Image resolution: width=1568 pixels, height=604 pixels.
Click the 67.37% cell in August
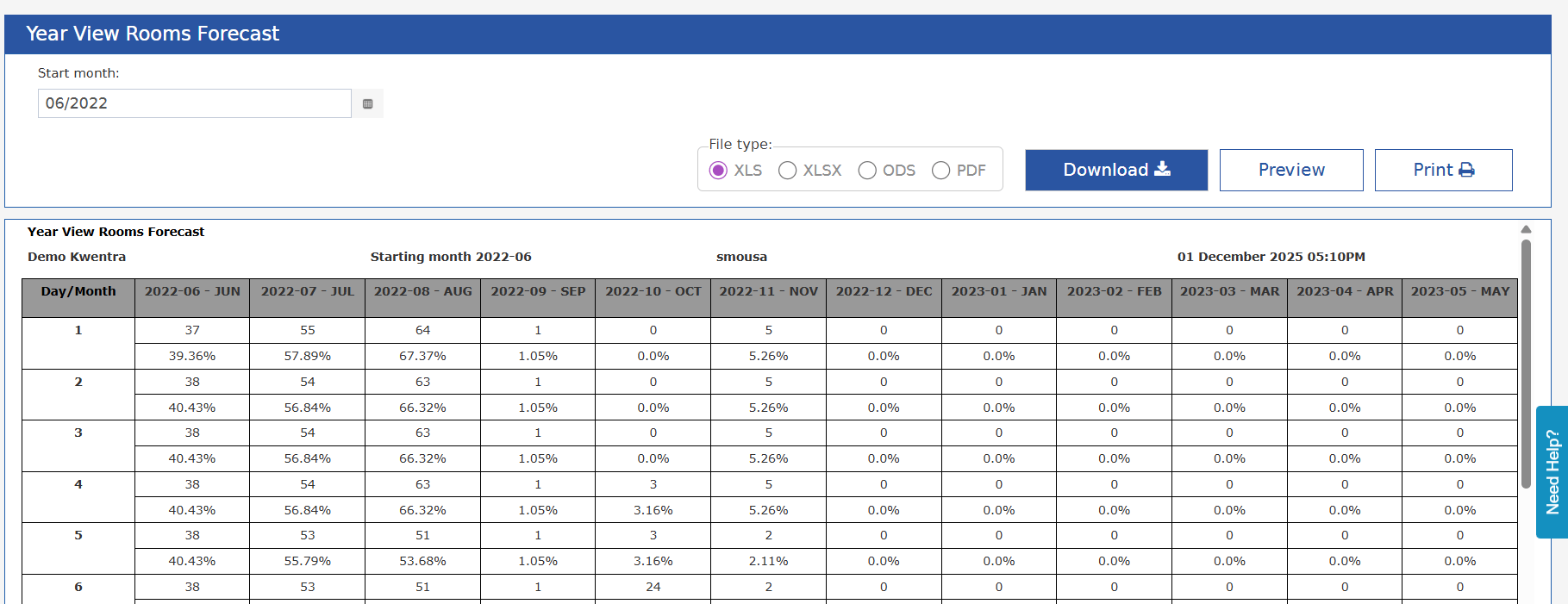(x=422, y=356)
